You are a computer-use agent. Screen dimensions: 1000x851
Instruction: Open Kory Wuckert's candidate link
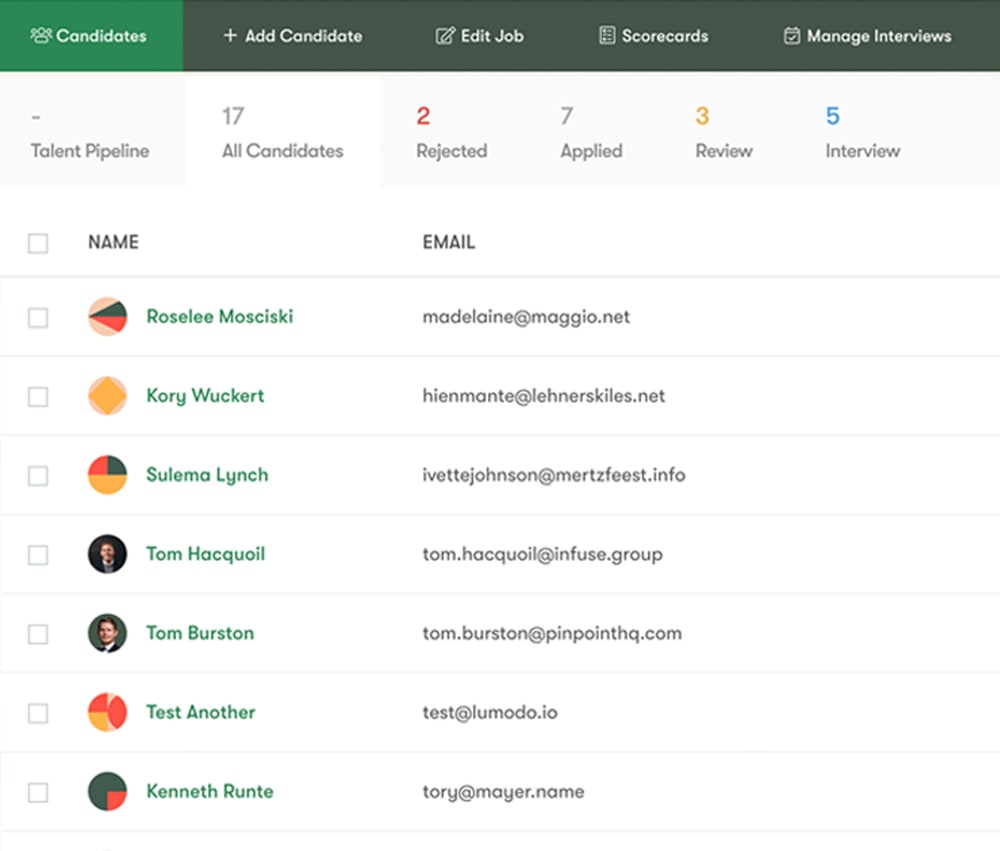pyautogui.click(x=205, y=396)
